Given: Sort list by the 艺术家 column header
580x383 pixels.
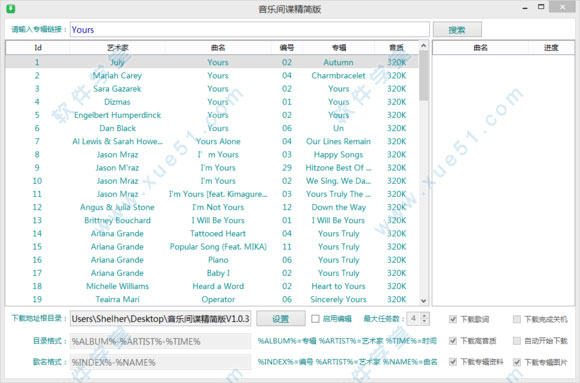Looking at the screenshot, I should coord(118,48).
